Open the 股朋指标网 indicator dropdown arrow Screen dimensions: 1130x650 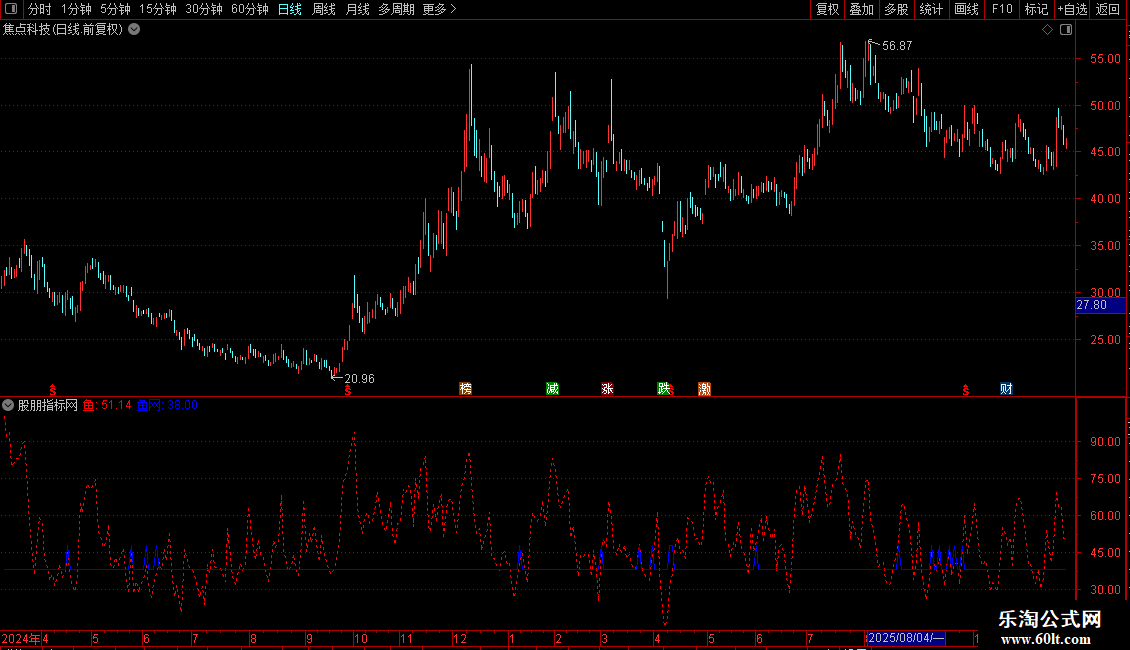(x=8, y=405)
